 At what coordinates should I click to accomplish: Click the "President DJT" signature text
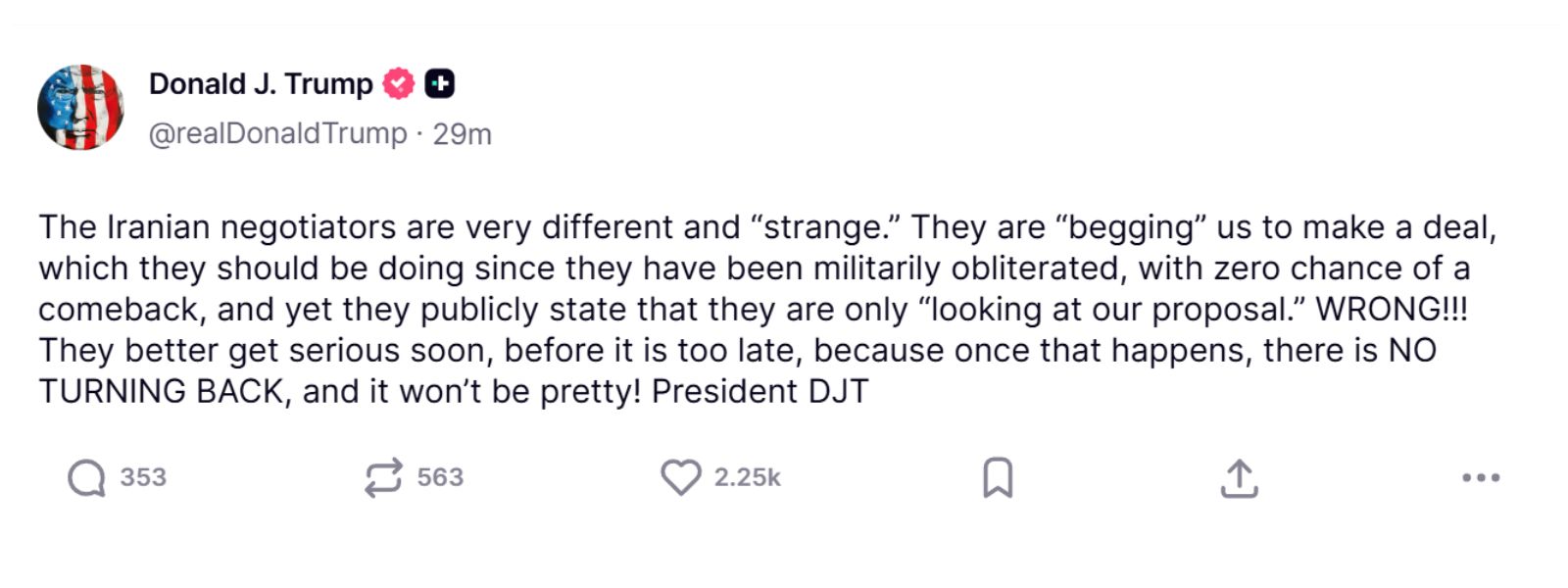click(x=759, y=392)
